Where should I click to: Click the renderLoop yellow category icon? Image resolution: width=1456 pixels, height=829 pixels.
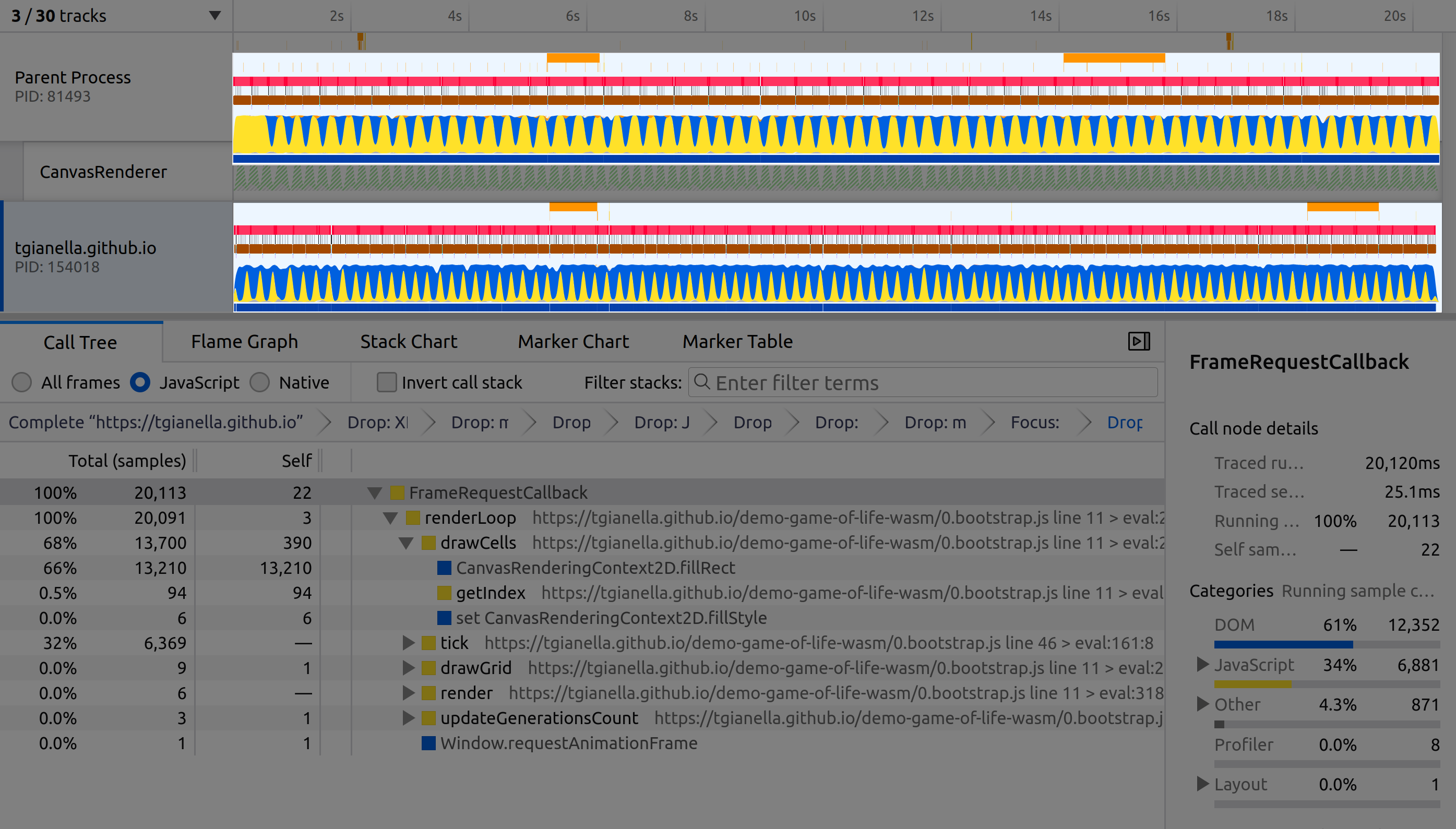413,518
